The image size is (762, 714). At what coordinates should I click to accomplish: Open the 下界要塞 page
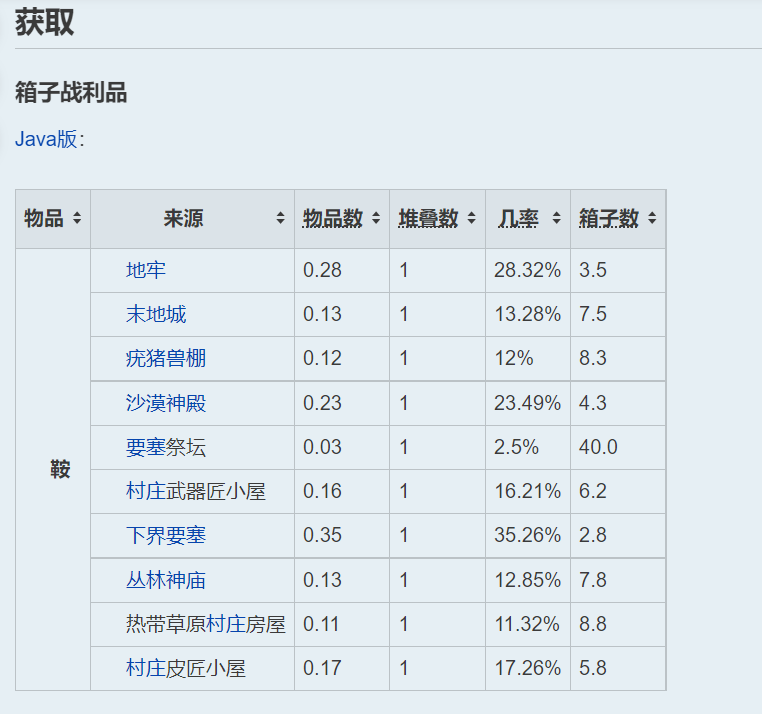(x=165, y=535)
